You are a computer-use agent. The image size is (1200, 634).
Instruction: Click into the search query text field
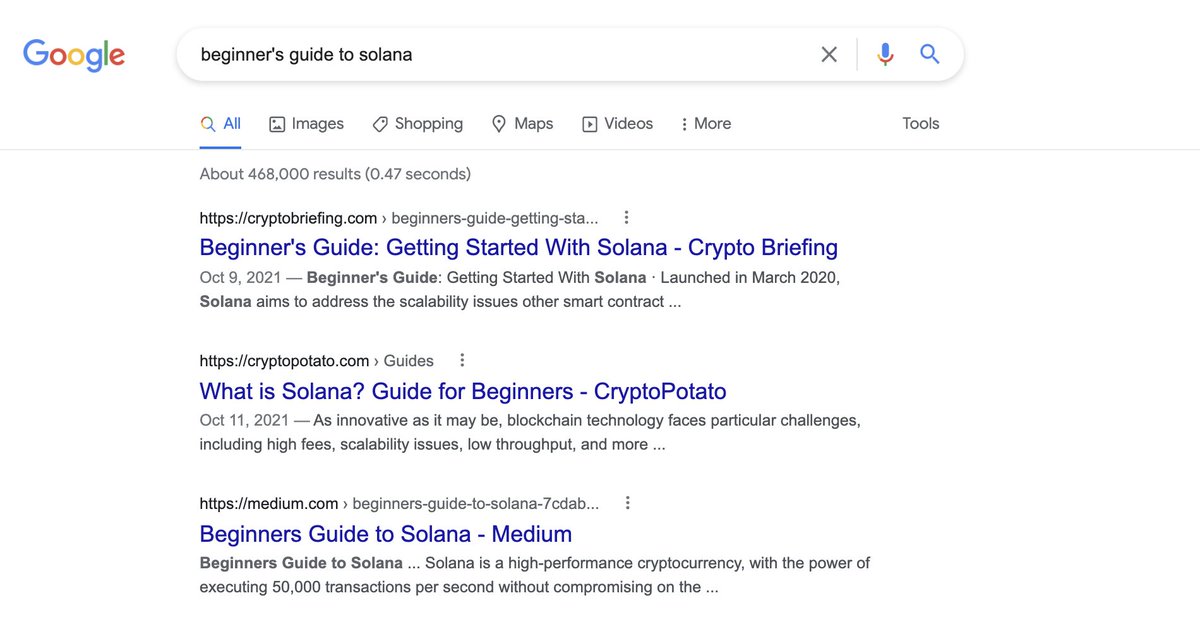pyautogui.click(x=500, y=55)
